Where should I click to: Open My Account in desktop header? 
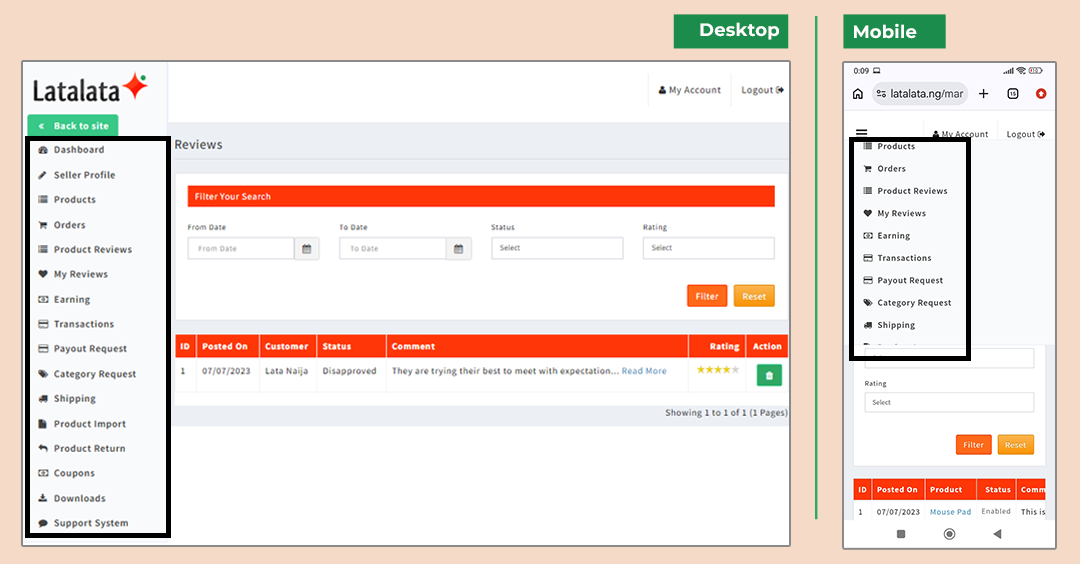(x=689, y=90)
